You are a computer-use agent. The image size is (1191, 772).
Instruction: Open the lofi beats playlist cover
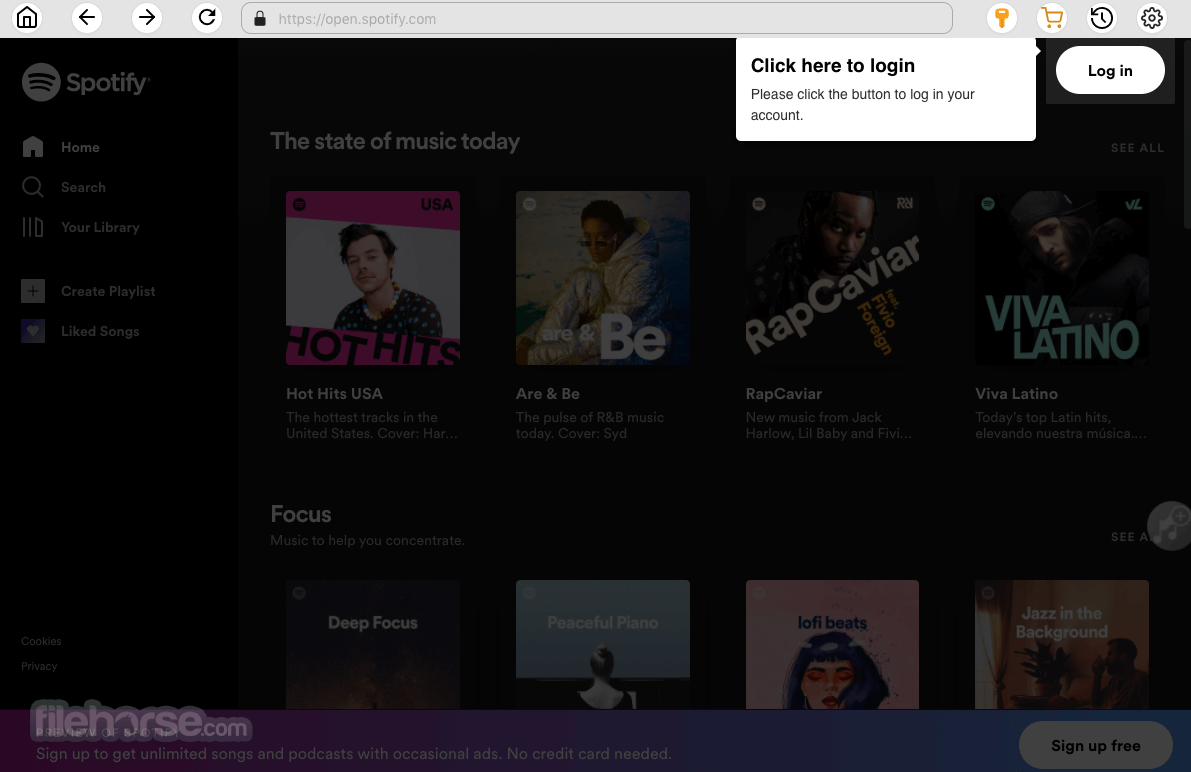(832, 644)
